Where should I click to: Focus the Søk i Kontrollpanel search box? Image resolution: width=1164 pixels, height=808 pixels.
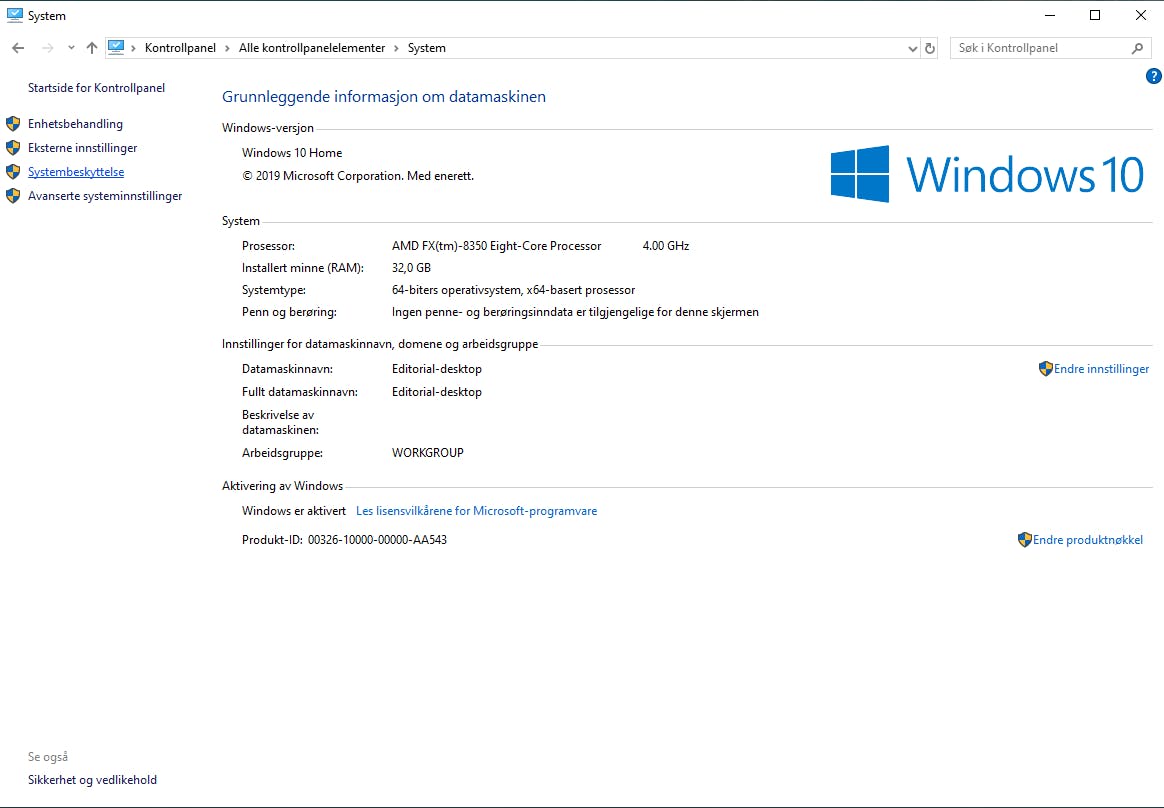tap(1050, 48)
